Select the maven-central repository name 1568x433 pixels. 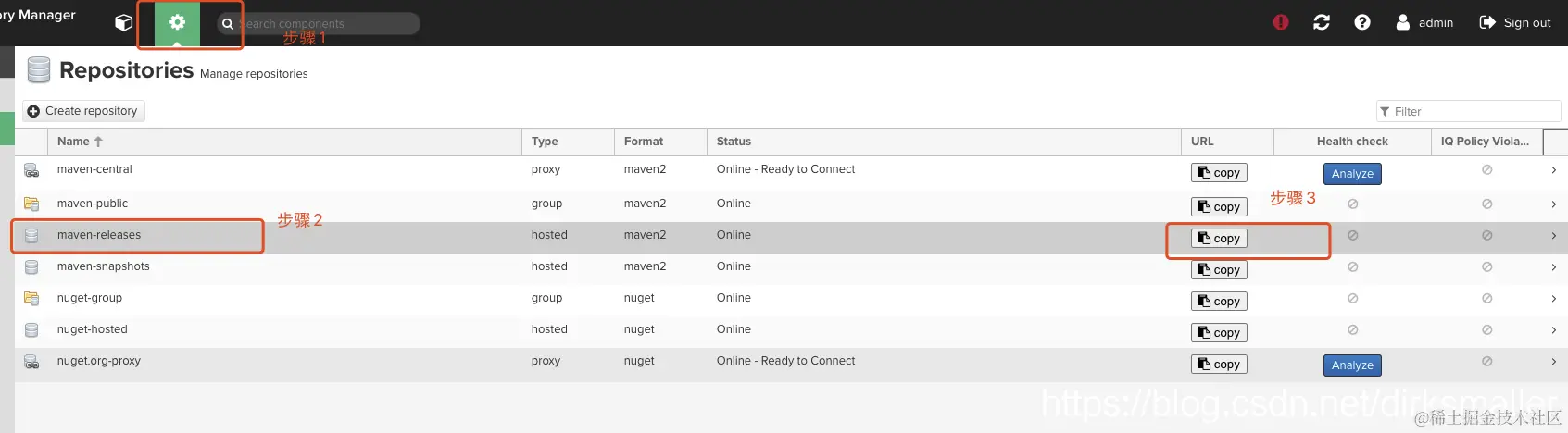click(94, 169)
